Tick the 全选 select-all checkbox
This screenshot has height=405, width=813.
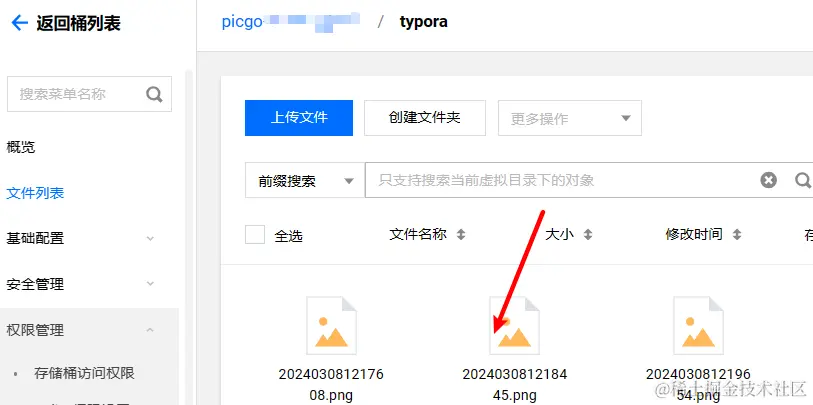255,235
